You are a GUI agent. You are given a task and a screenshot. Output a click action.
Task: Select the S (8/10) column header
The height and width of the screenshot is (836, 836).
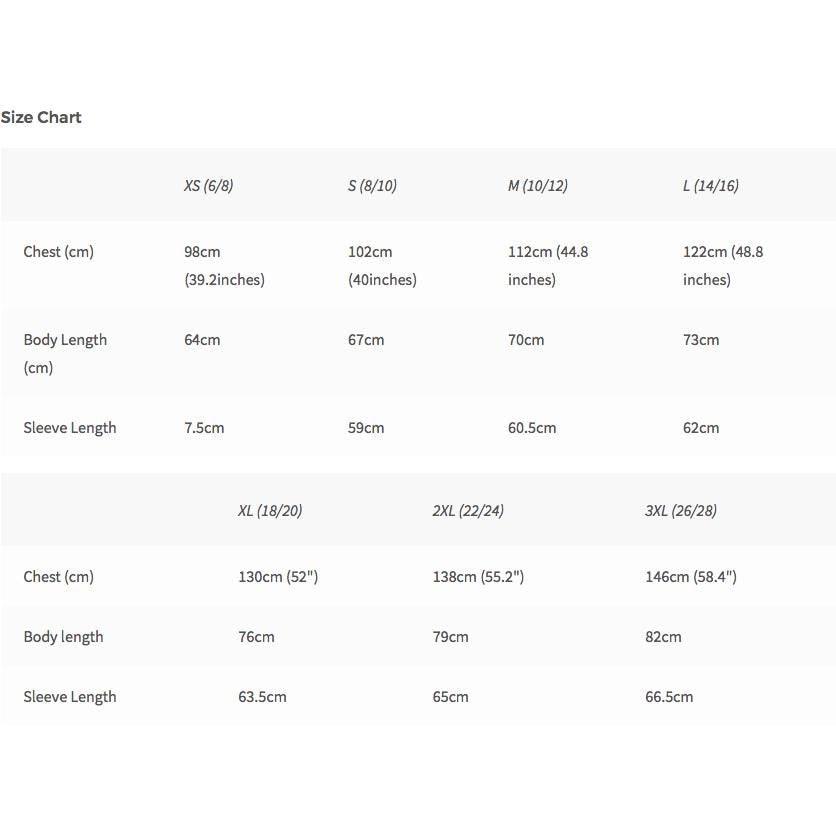(372, 186)
